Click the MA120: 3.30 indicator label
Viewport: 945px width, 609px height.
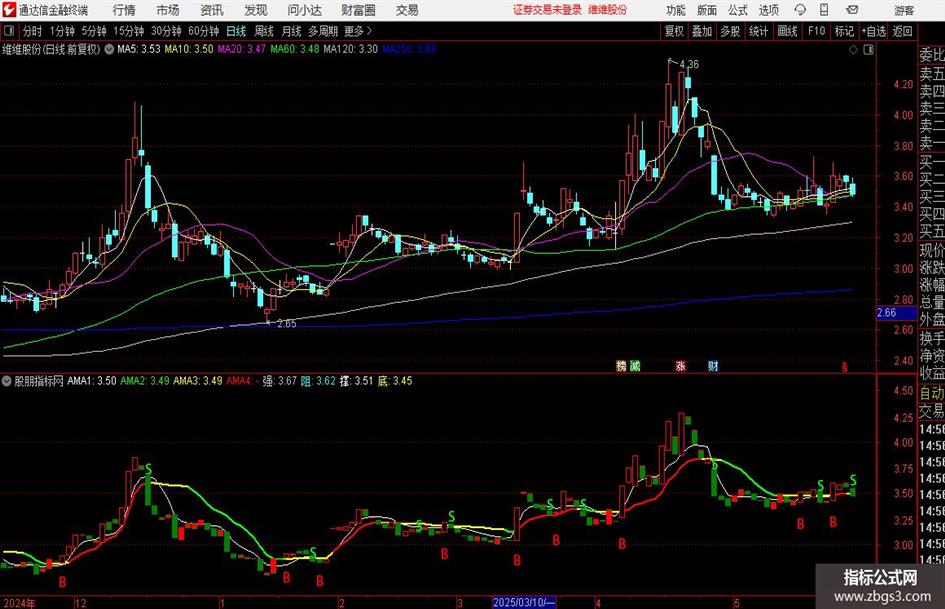[351, 49]
